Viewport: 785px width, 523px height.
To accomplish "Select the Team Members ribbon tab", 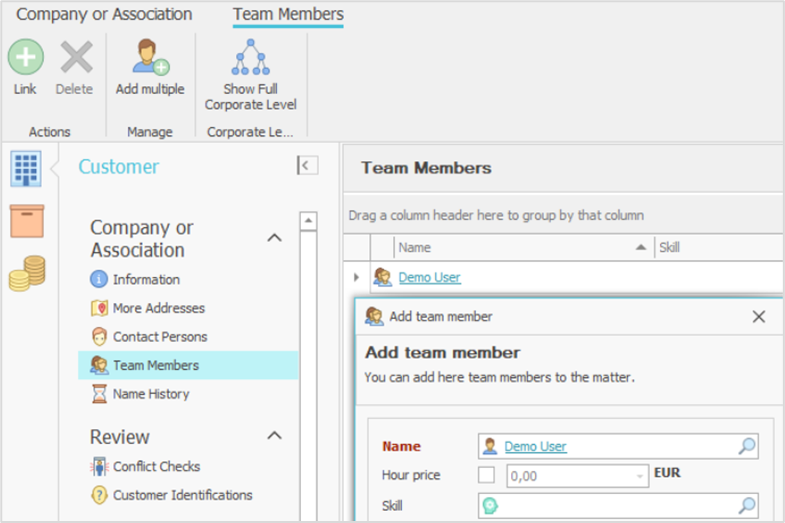I will [x=288, y=14].
